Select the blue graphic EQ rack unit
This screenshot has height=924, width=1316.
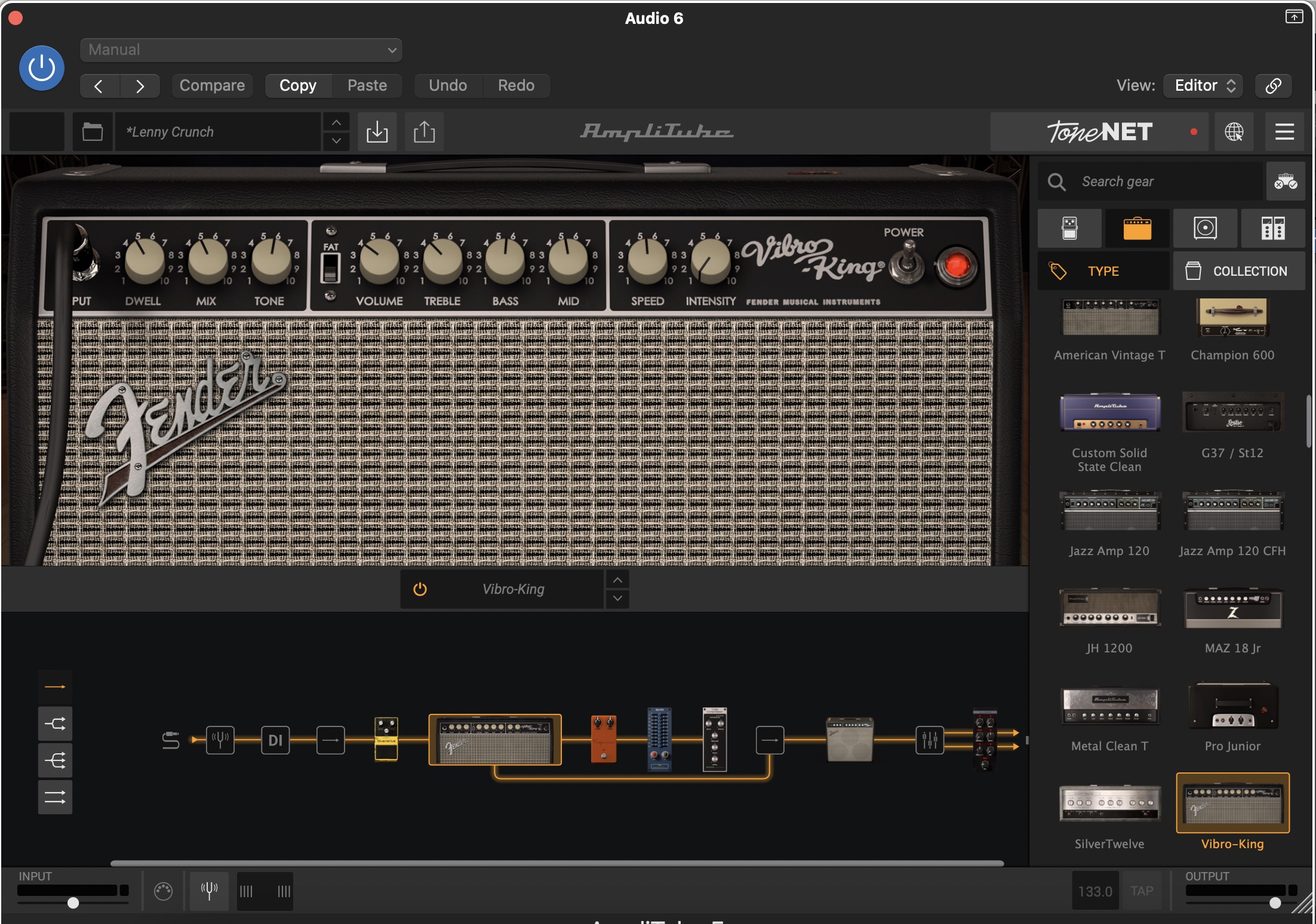tap(659, 739)
